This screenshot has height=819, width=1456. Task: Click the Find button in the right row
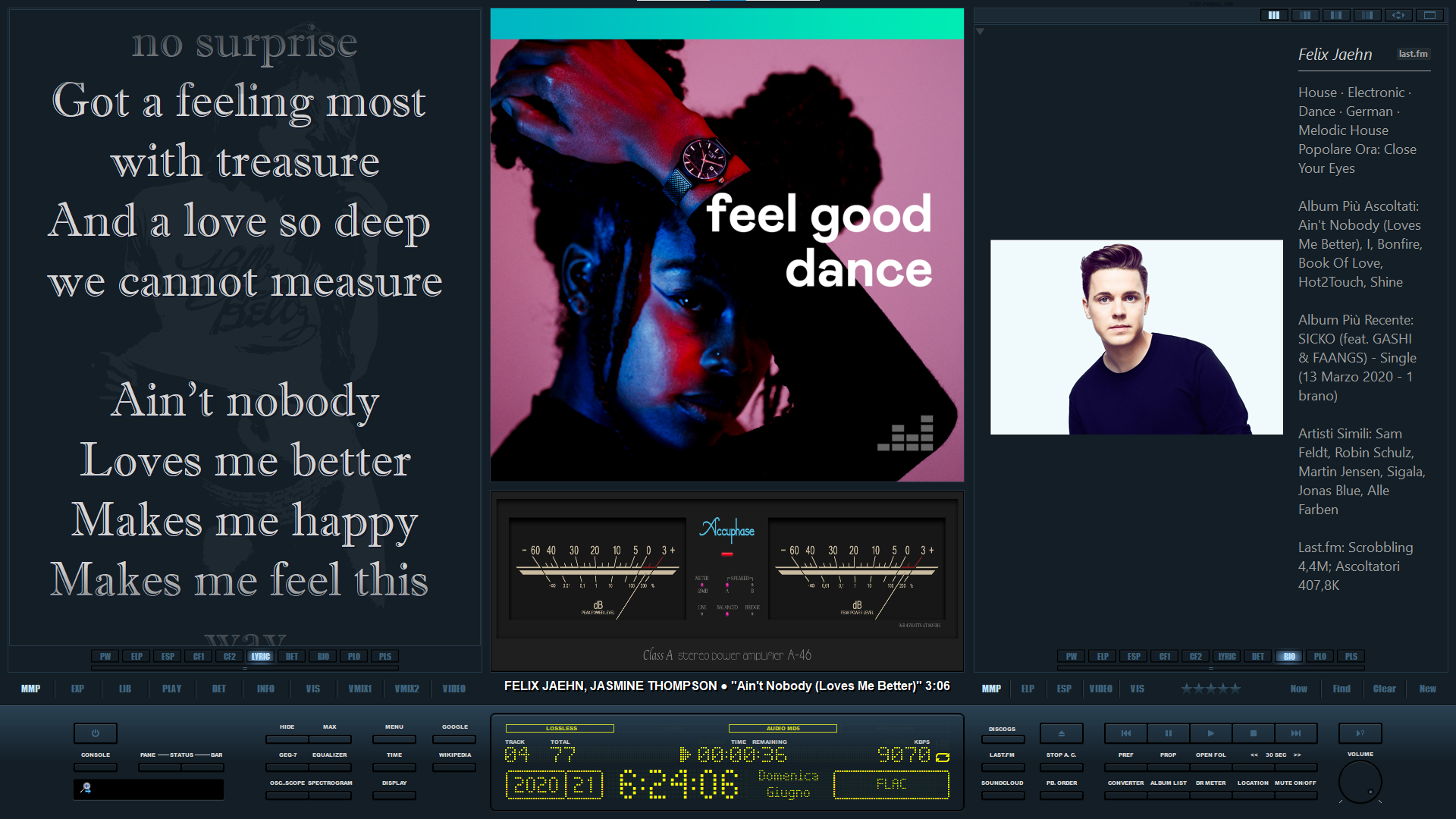pos(1341,689)
